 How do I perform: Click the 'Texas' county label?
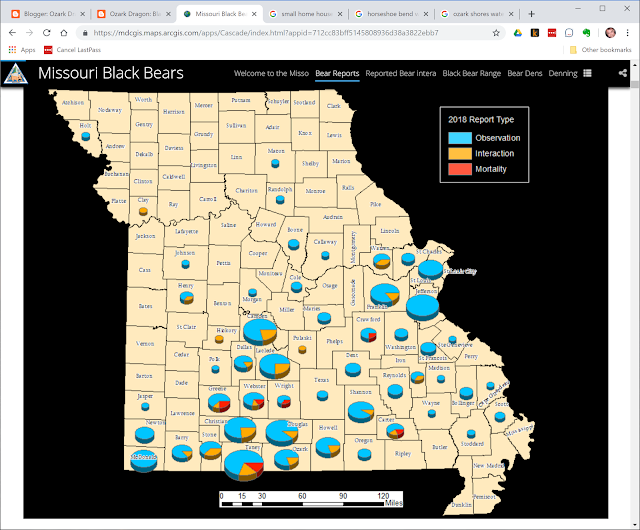pos(322,380)
